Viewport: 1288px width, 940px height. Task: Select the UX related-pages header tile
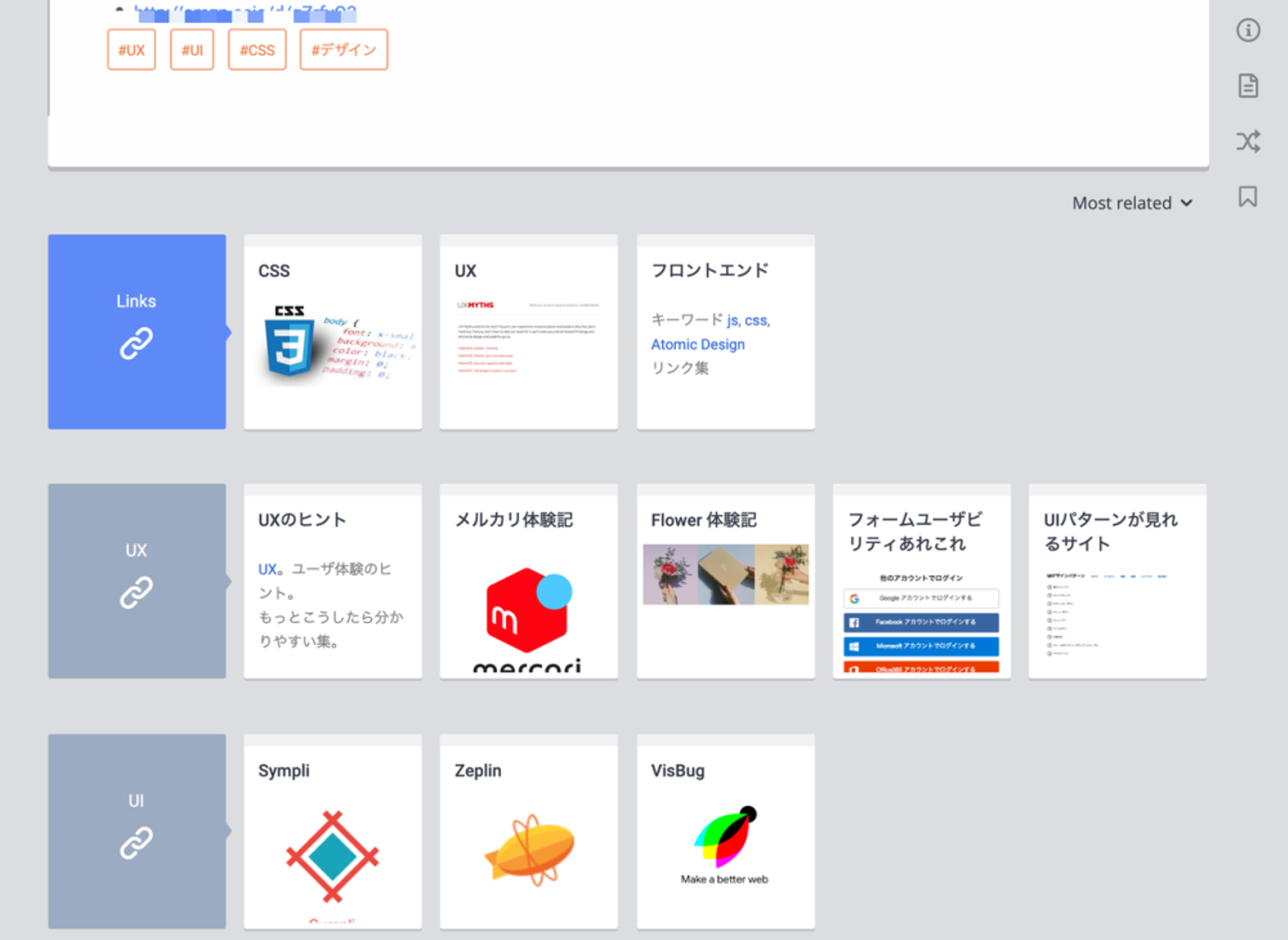point(137,581)
